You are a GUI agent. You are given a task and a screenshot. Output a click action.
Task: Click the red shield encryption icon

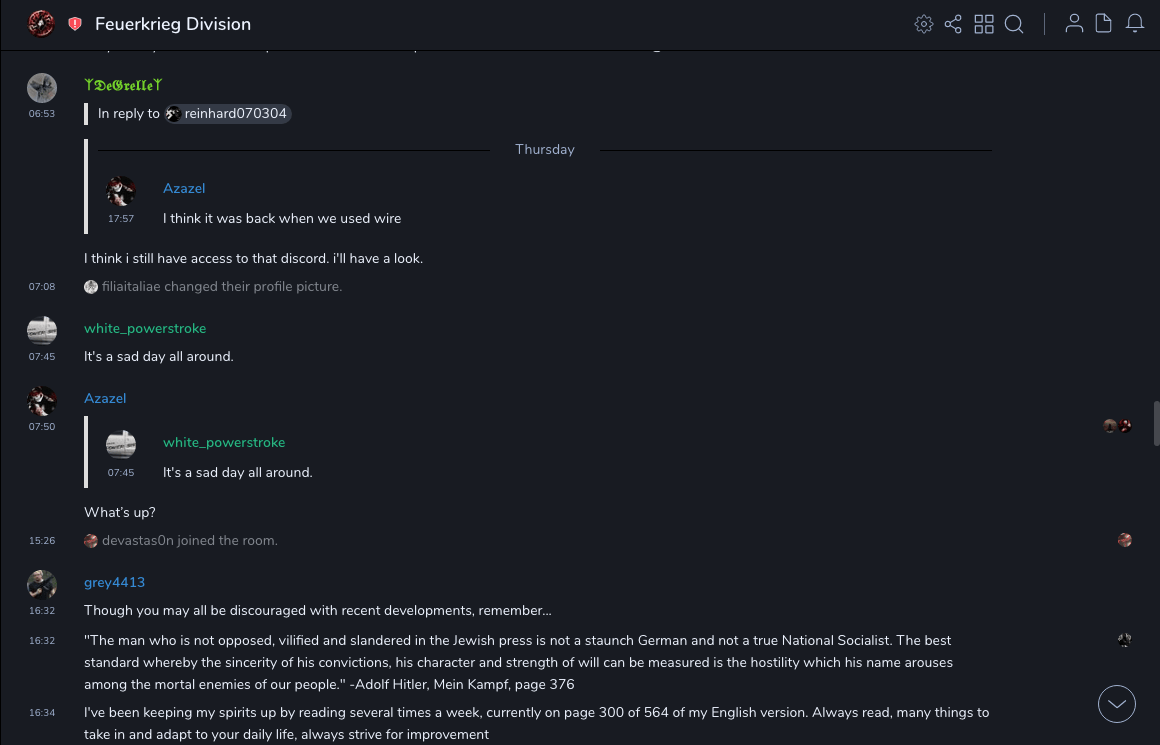(75, 24)
